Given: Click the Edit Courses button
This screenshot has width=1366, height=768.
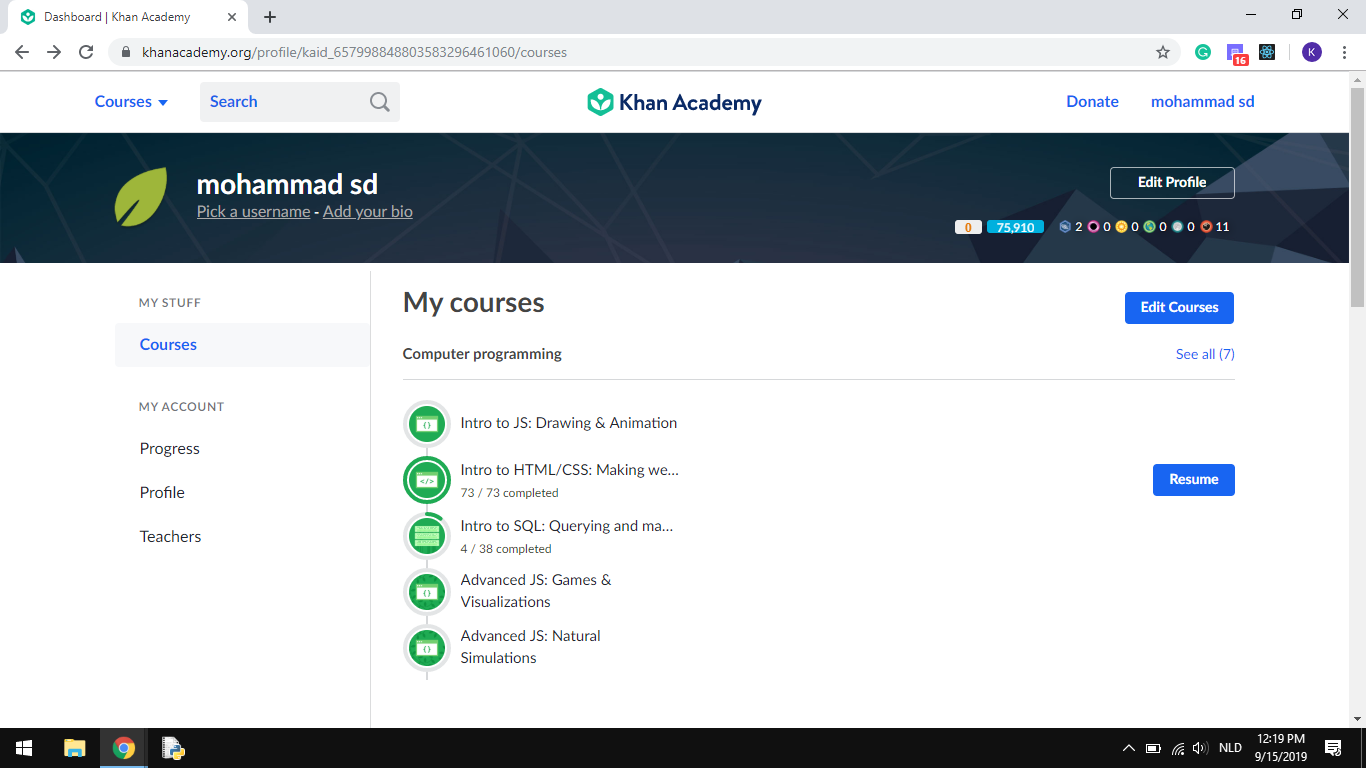Looking at the screenshot, I should click(x=1179, y=308).
